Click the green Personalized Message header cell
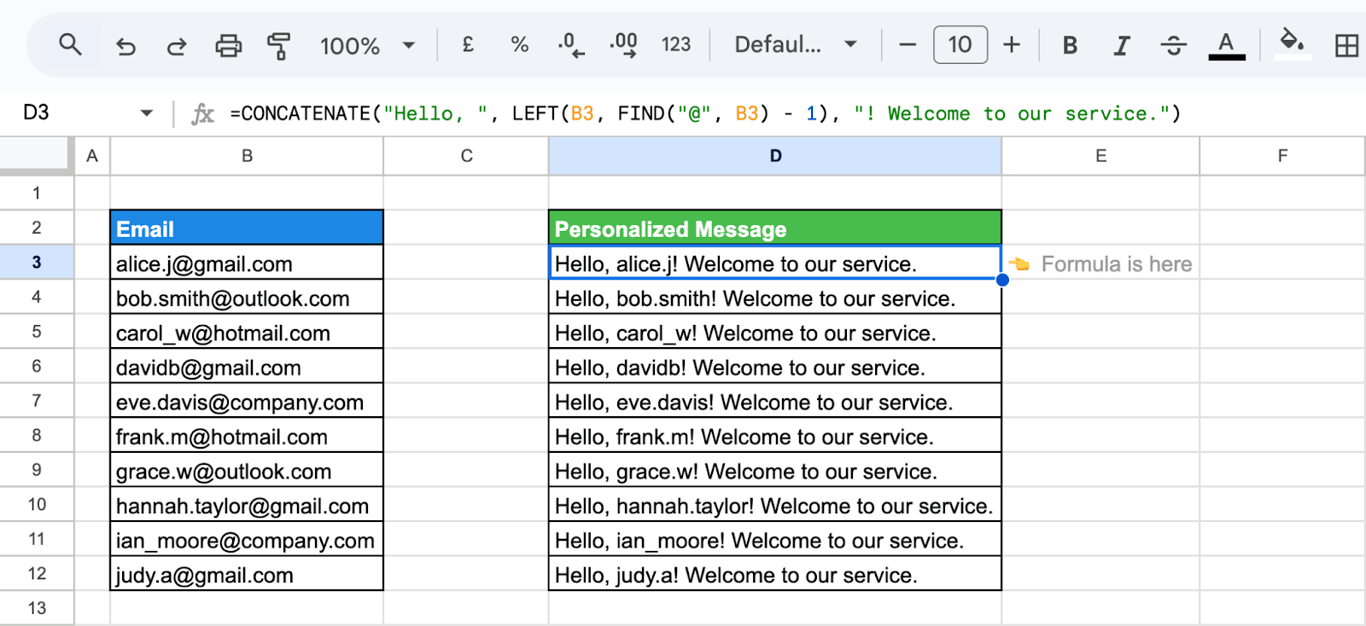 775,228
